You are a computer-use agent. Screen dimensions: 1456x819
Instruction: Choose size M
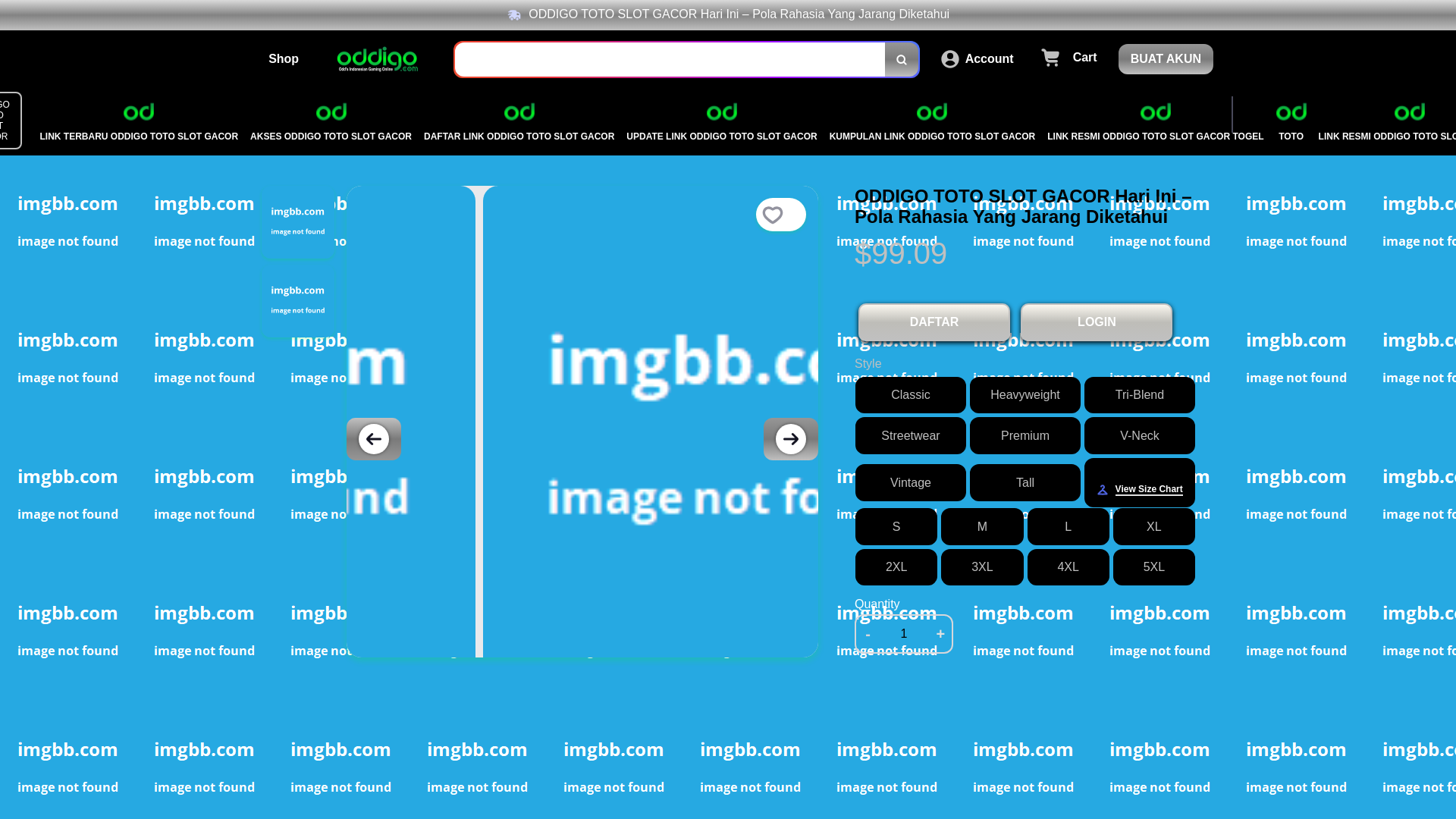click(982, 527)
